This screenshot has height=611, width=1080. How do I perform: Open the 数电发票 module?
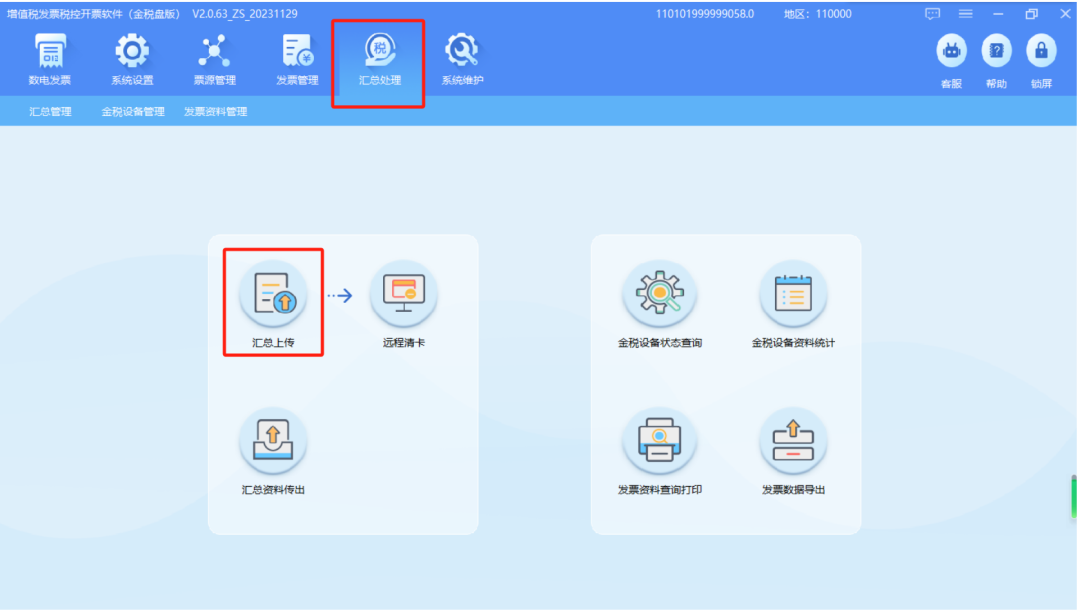pos(50,59)
